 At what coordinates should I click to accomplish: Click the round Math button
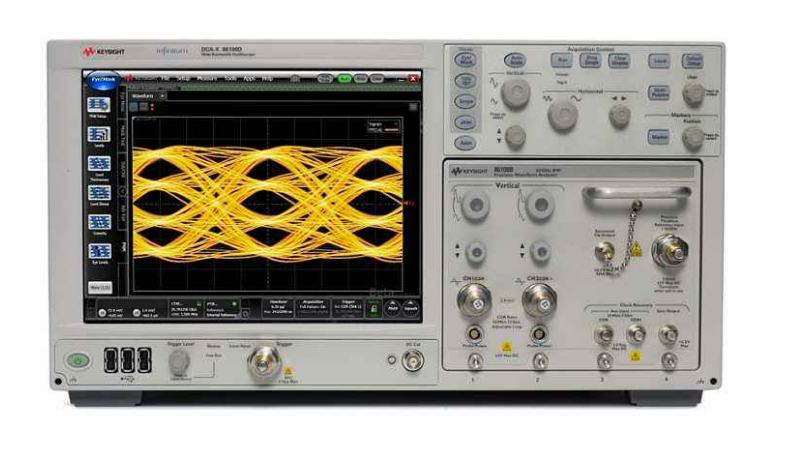[393, 308]
